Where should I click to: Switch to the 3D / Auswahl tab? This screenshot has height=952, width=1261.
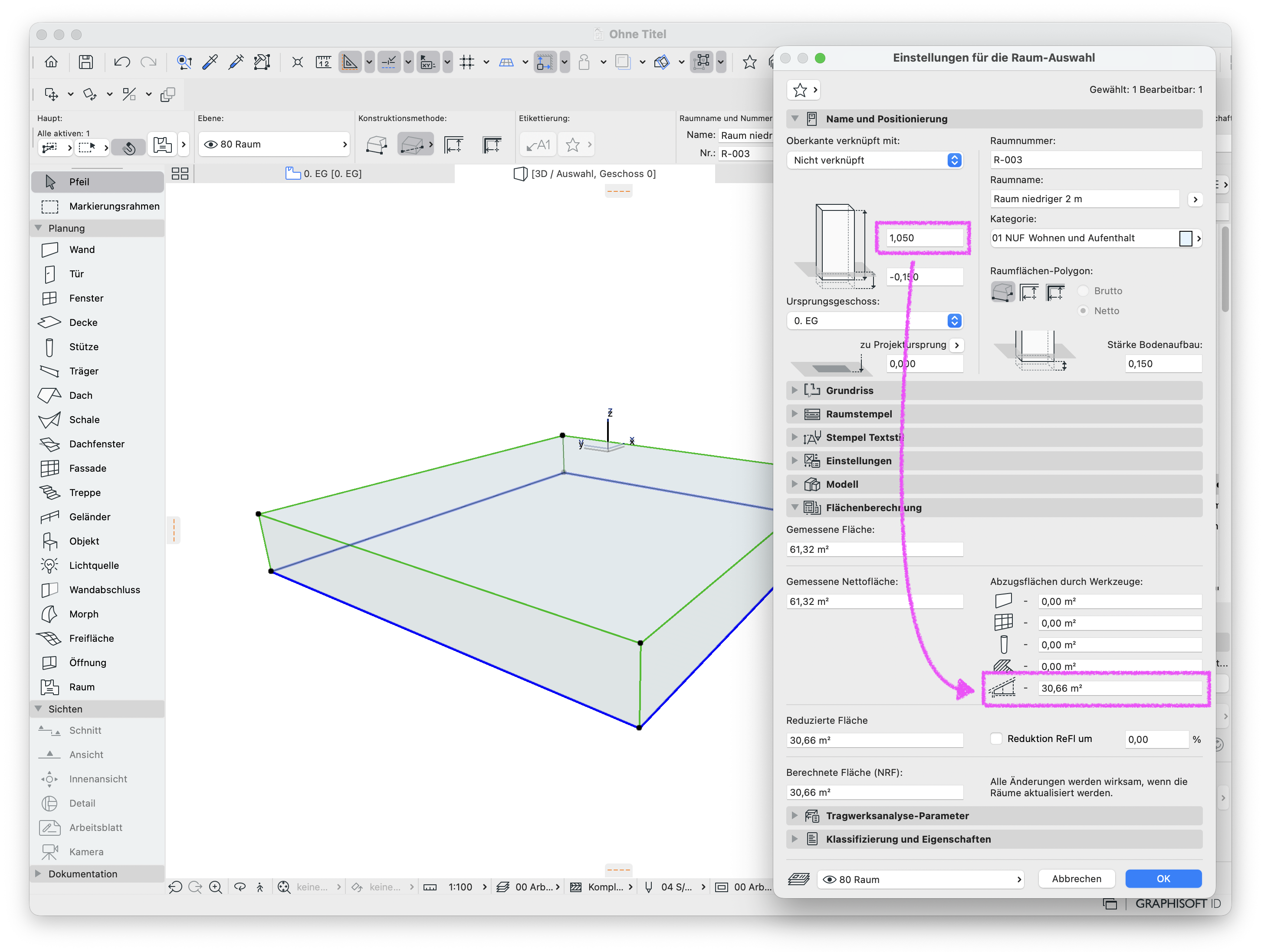585,174
